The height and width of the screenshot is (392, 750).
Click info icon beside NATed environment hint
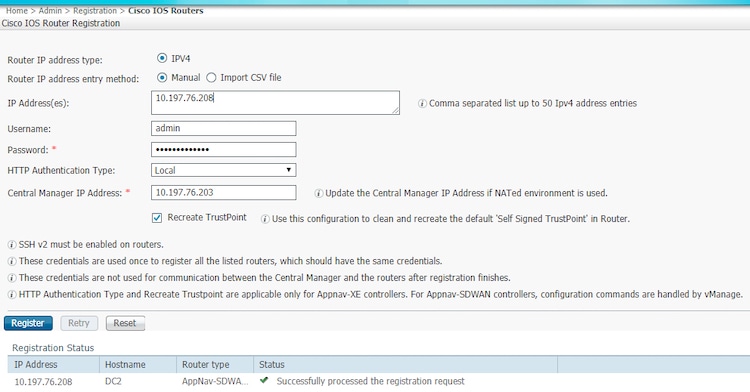[319, 194]
